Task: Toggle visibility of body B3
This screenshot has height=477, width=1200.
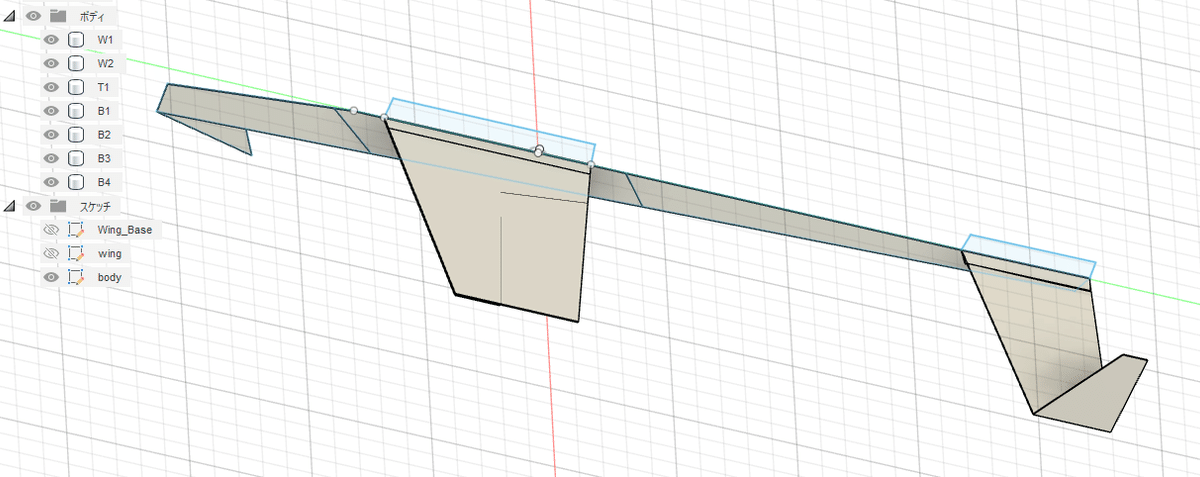Action: pos(52,158)
